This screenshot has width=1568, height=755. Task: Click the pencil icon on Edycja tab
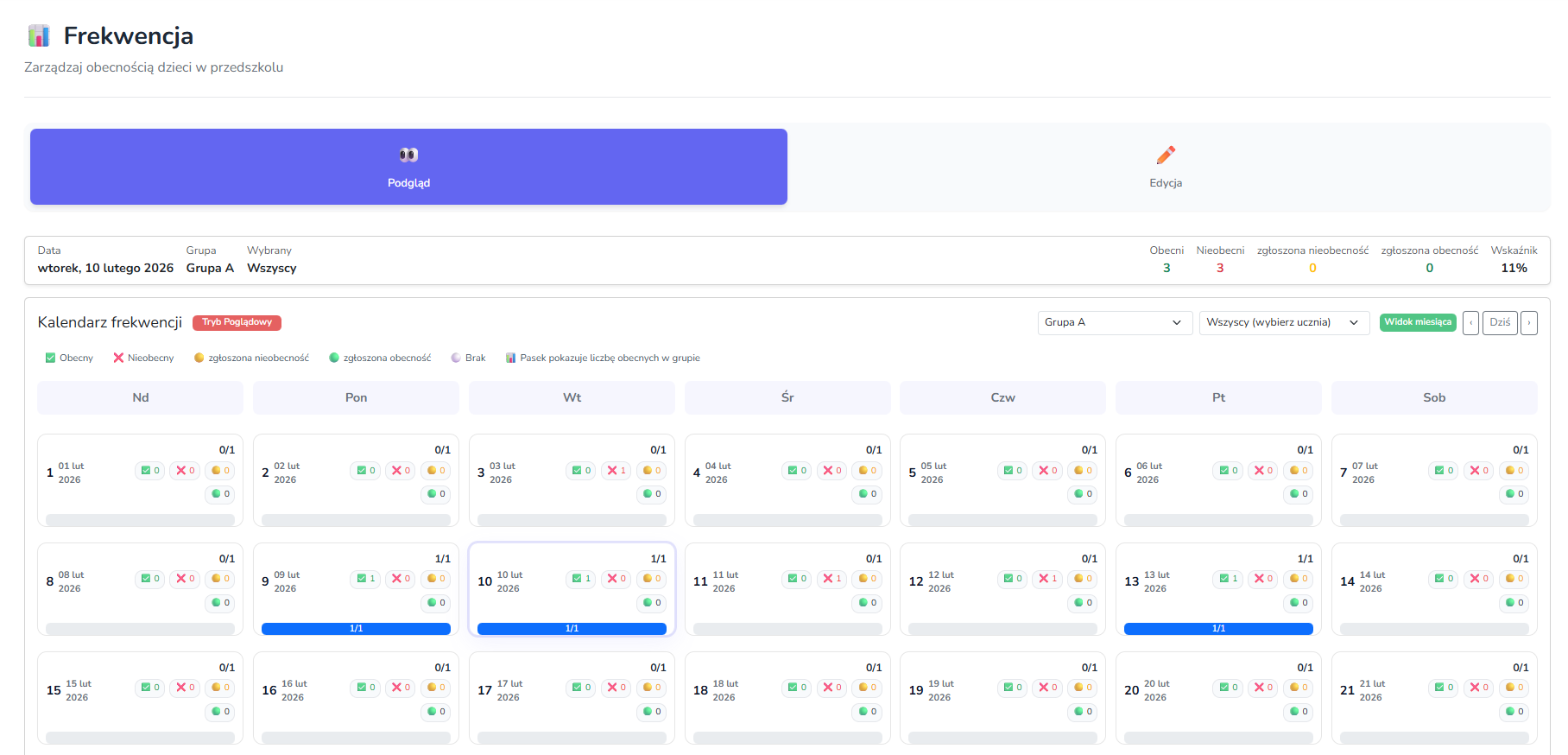click(x=1166, y=155)
